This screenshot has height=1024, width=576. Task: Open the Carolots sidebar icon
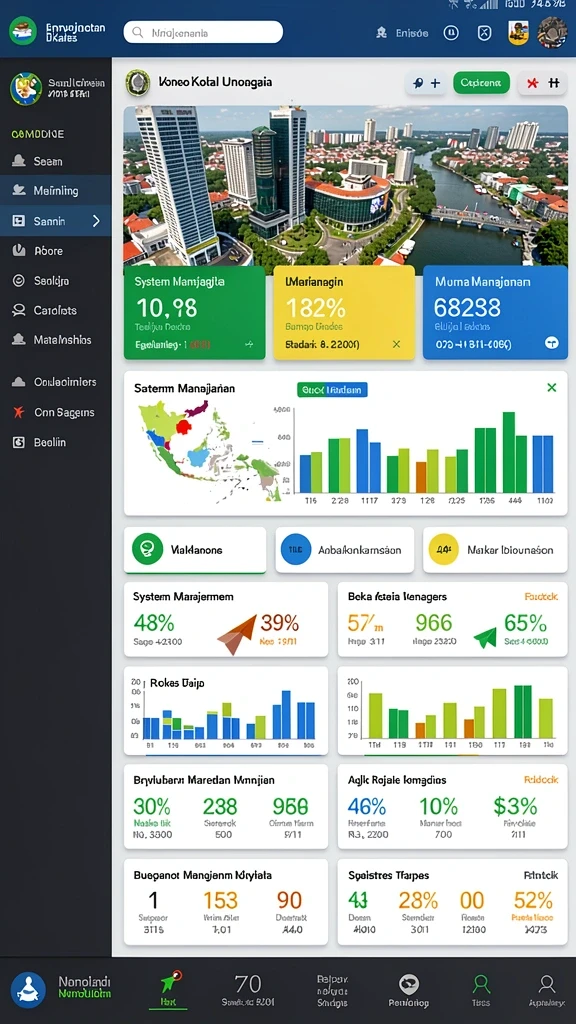click(19, 310)
